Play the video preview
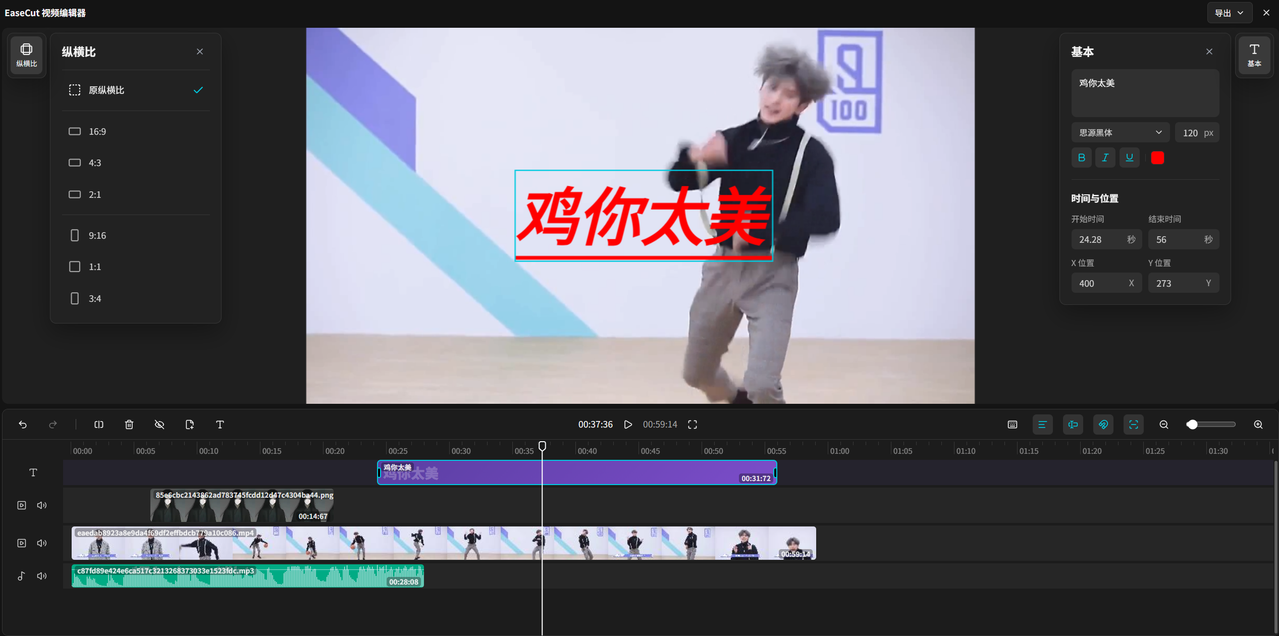Screen dimensions: 1279x636 [628, 425]
